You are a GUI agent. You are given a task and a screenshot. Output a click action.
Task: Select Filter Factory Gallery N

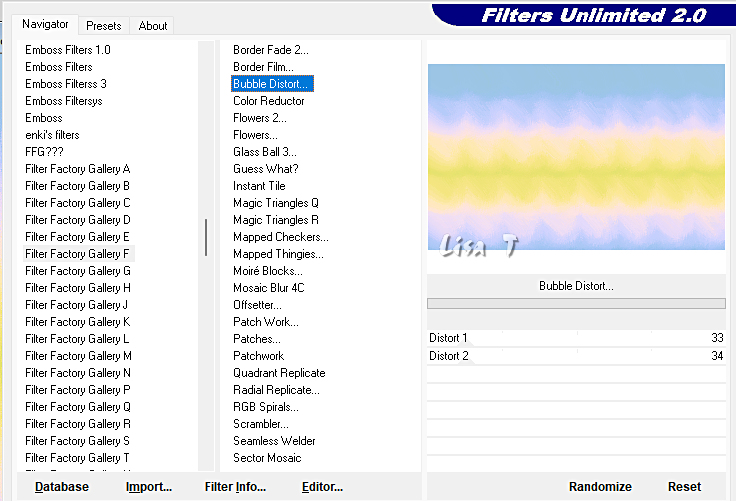77,373
